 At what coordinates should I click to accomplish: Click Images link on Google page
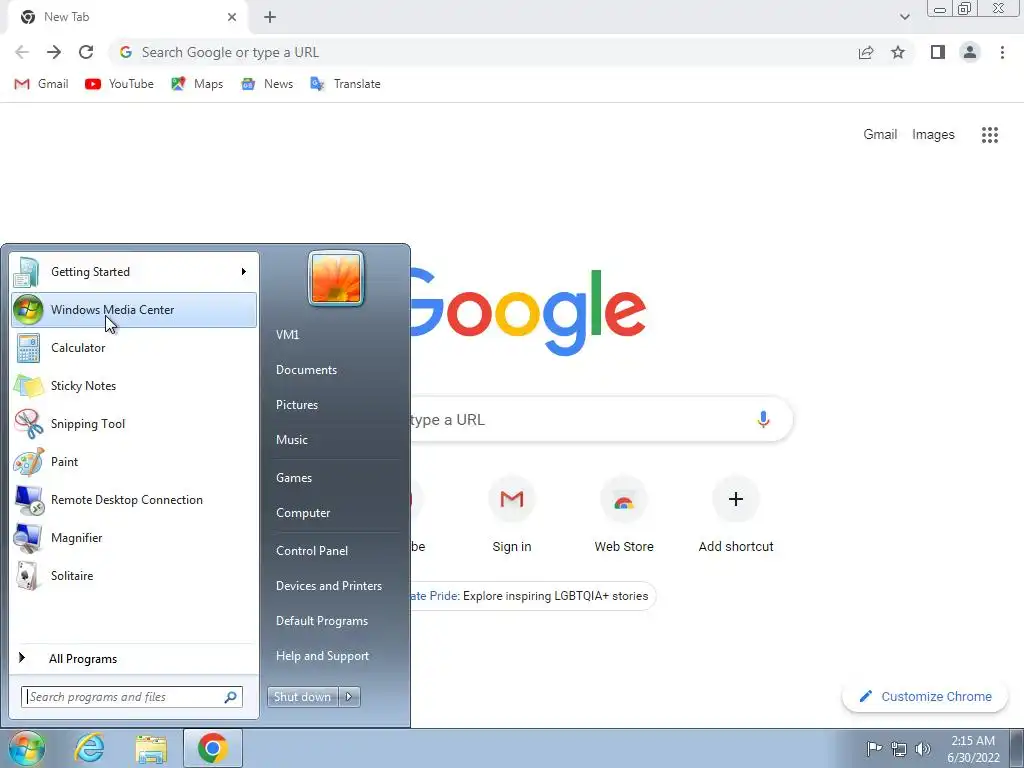(x=933, y=135)
